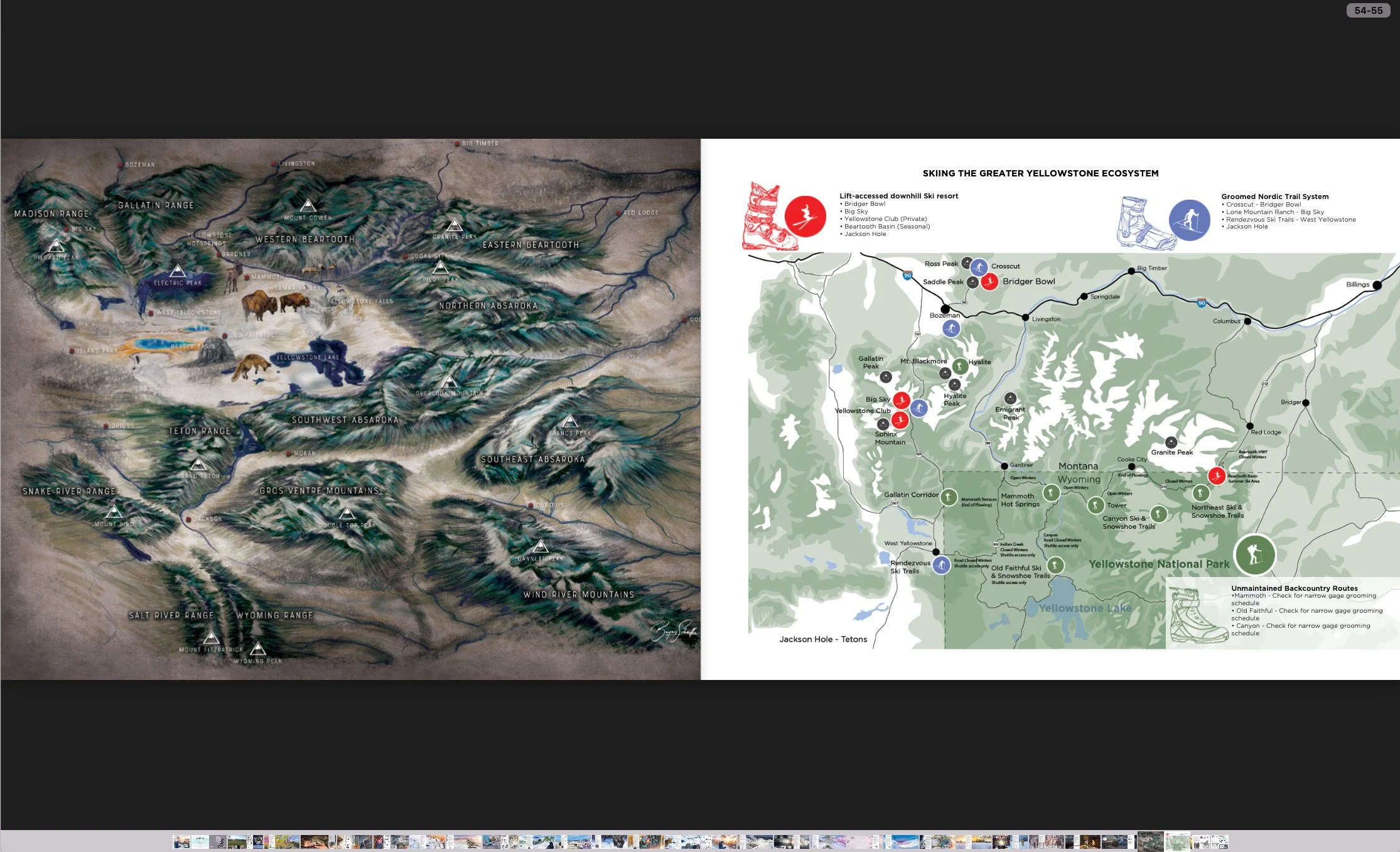Click the large green backcountry hiker icon
1400x852 pixels.
click(1254, 554)
